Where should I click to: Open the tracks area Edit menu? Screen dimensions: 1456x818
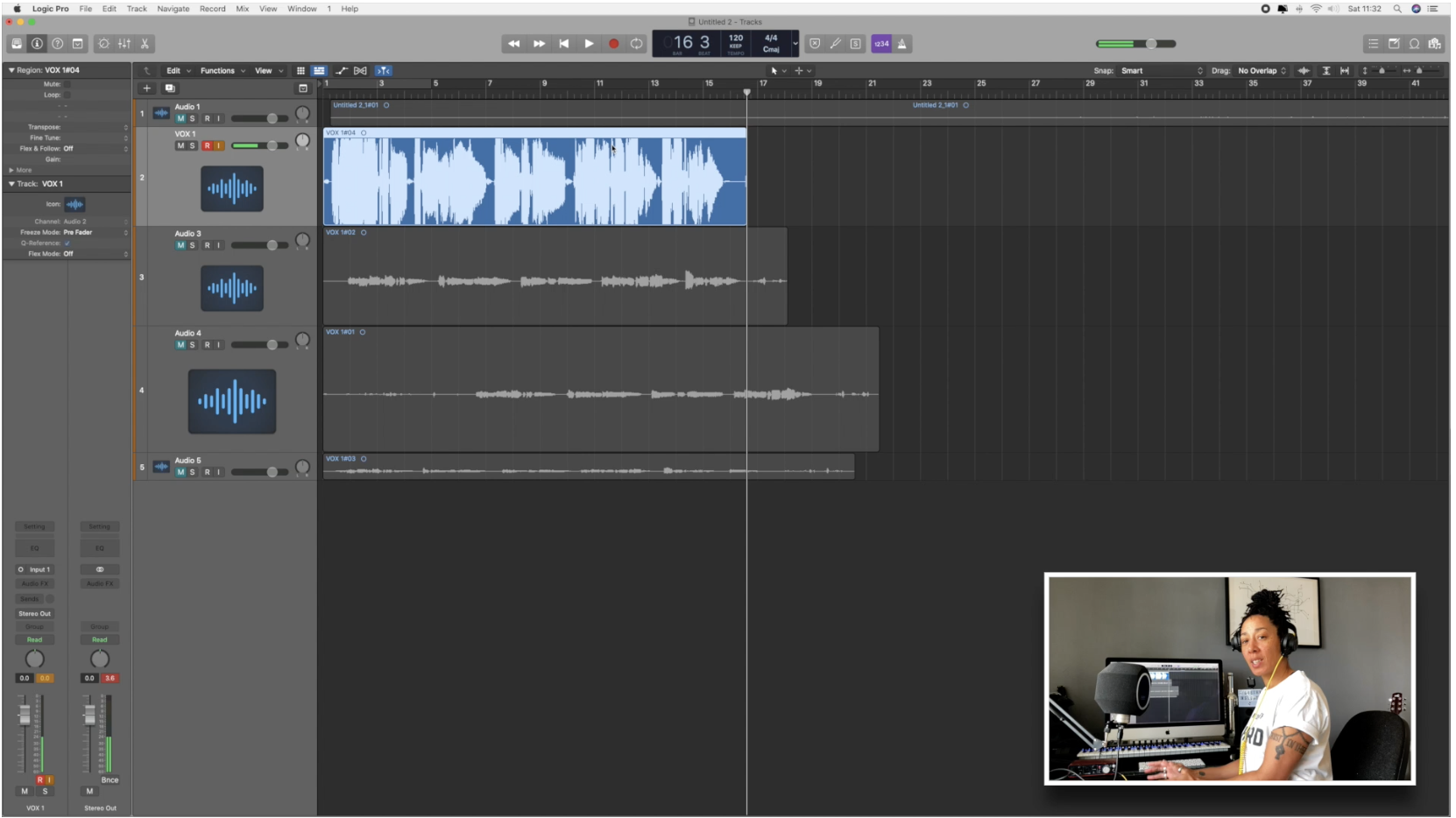(x=178, y=71)
